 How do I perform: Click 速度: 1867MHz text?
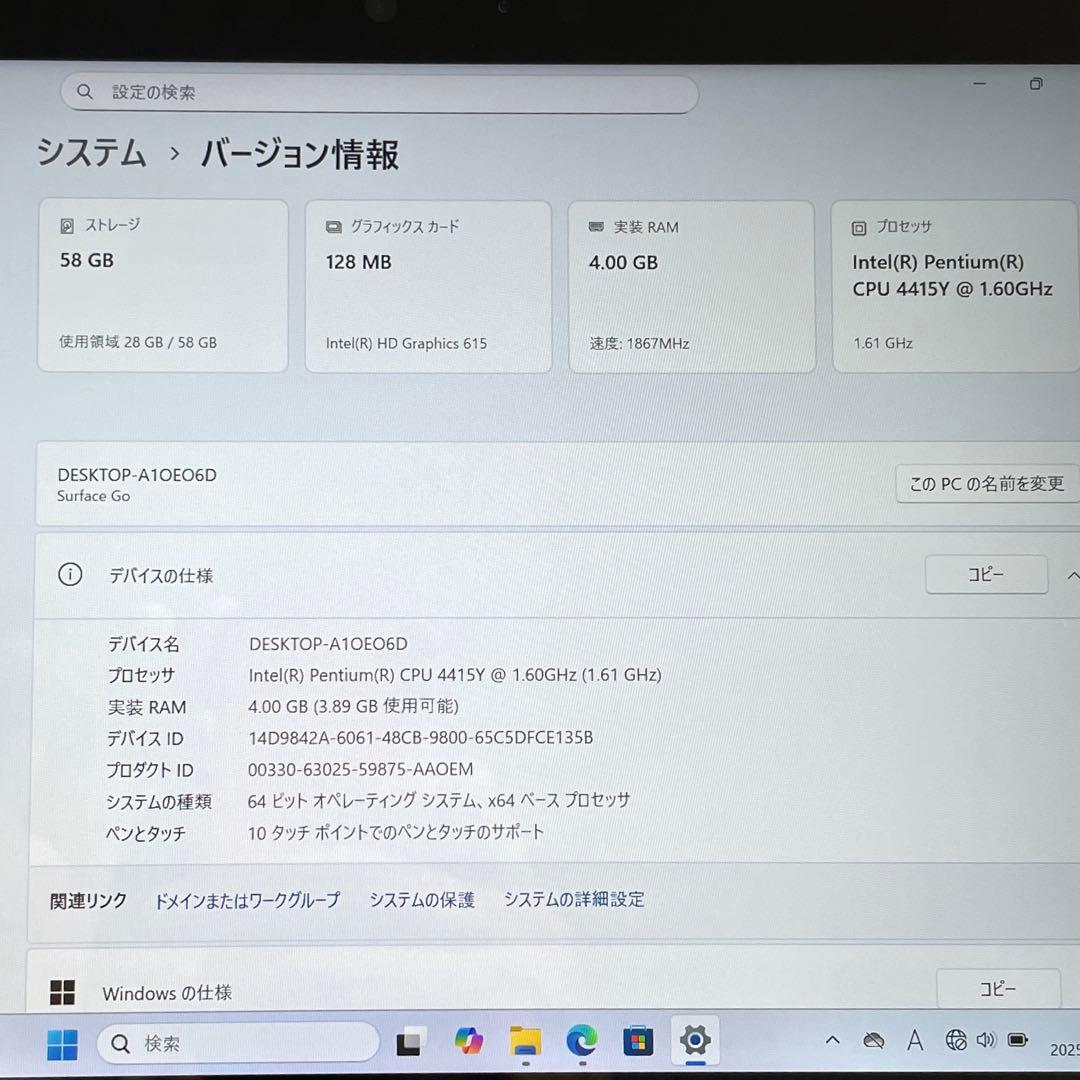point(639,343)
